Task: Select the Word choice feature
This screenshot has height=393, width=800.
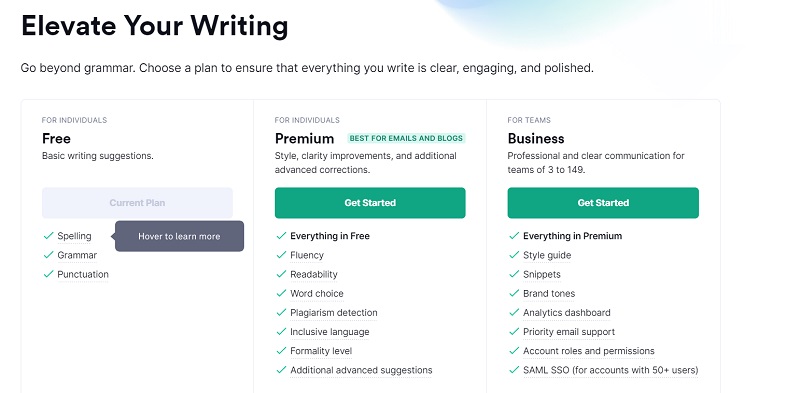Action: [x=317, y=293]
